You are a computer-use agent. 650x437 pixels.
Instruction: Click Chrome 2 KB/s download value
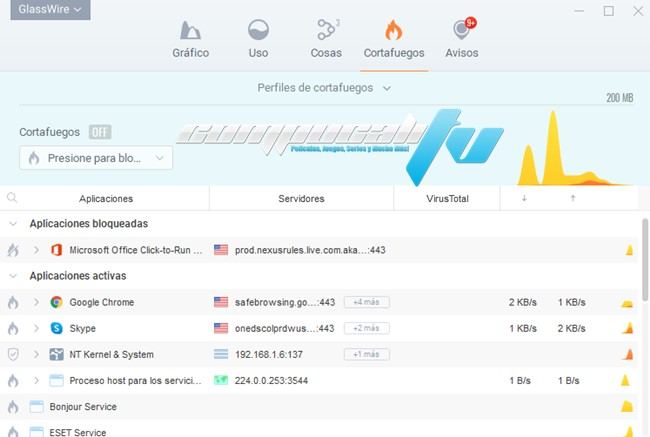523,302
